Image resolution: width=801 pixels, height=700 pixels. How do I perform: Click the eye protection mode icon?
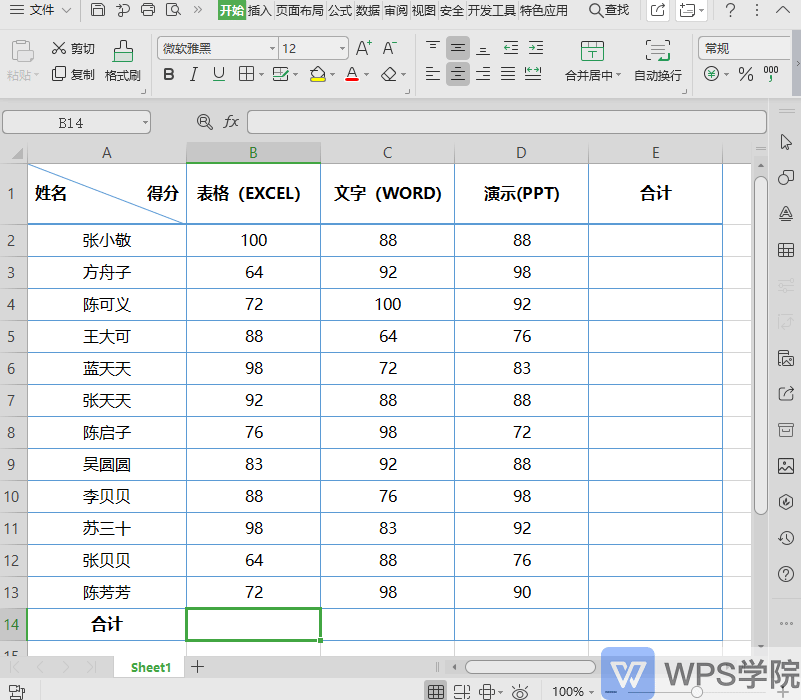pyautogui.click(x=520, y=692)
